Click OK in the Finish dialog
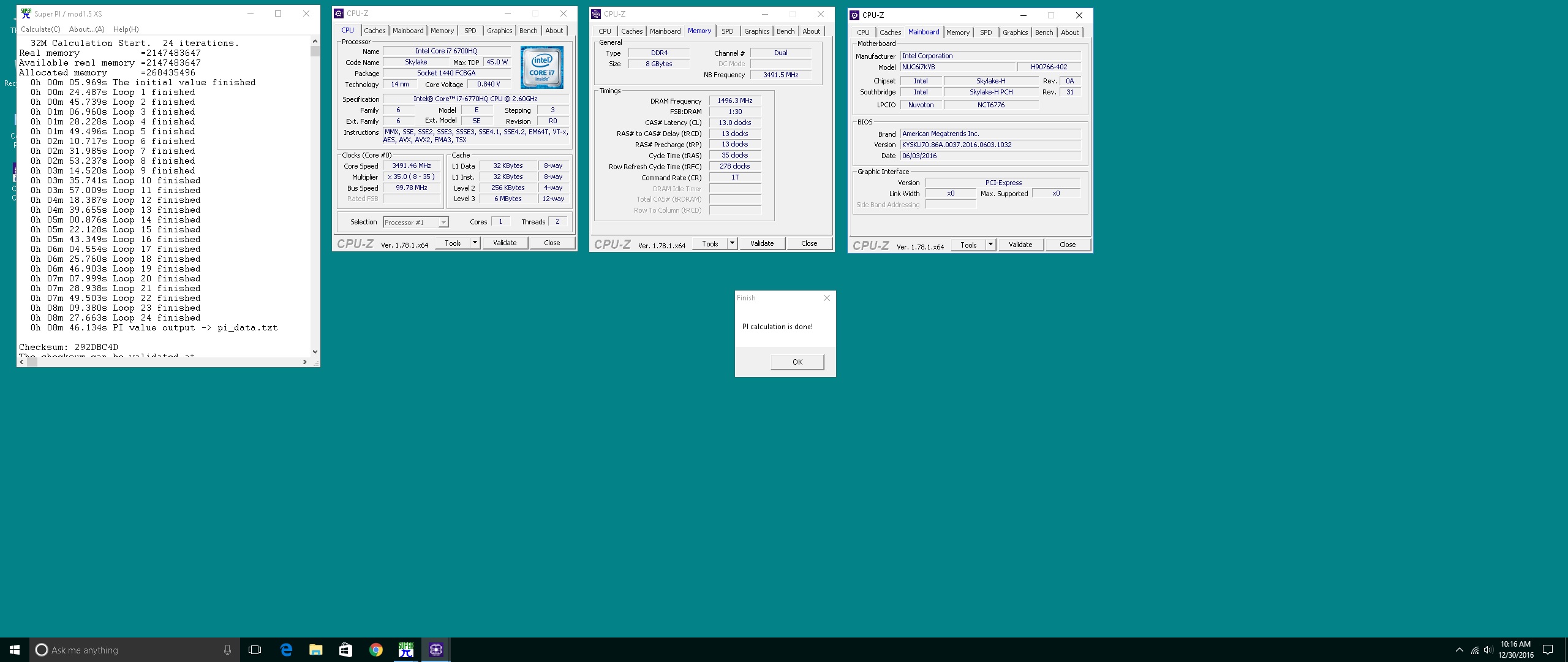1568x662 pixels. point(797,362)
